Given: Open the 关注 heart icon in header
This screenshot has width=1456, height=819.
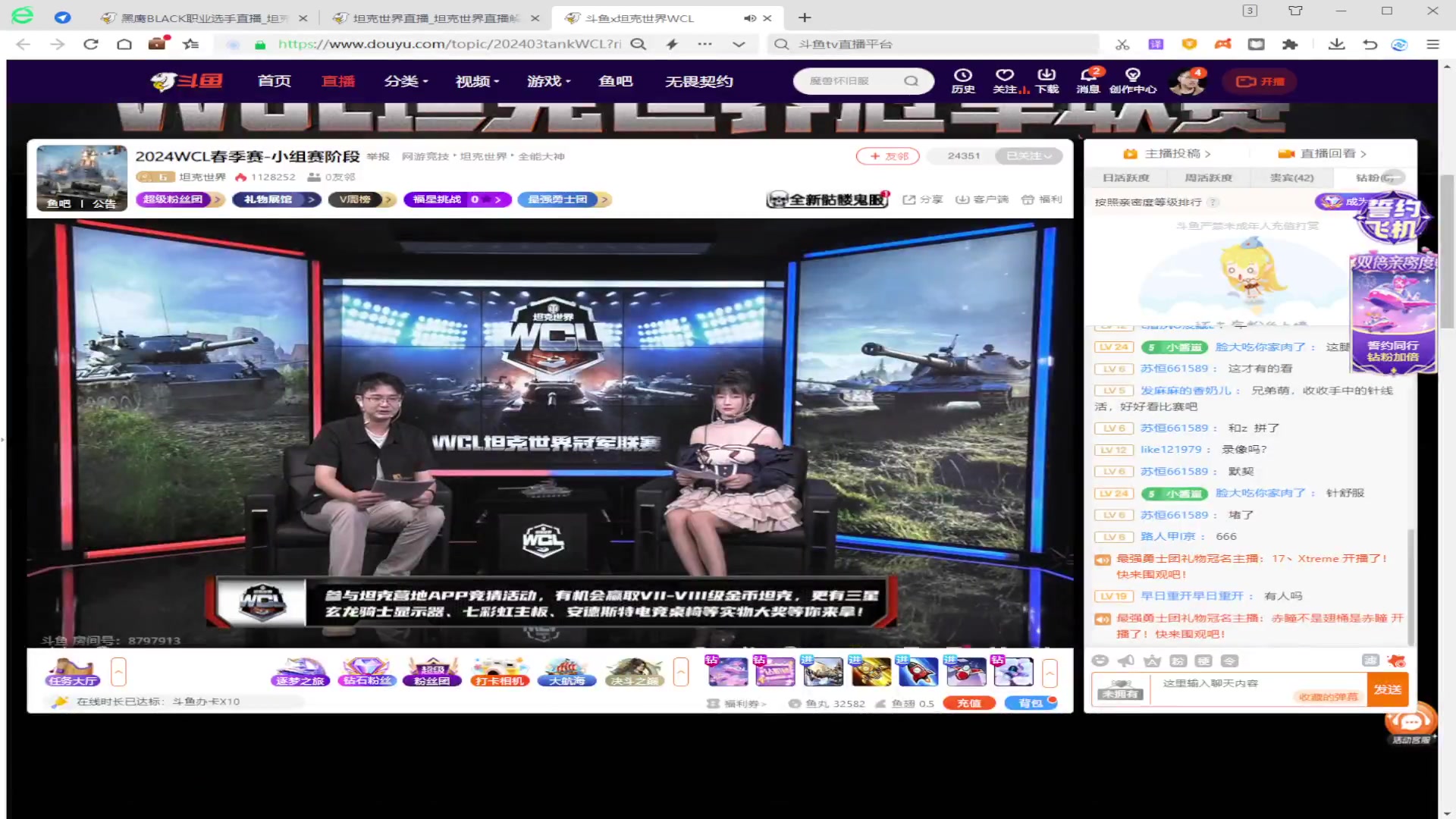Looking at the screenshot, I should tap(1006, 80).
